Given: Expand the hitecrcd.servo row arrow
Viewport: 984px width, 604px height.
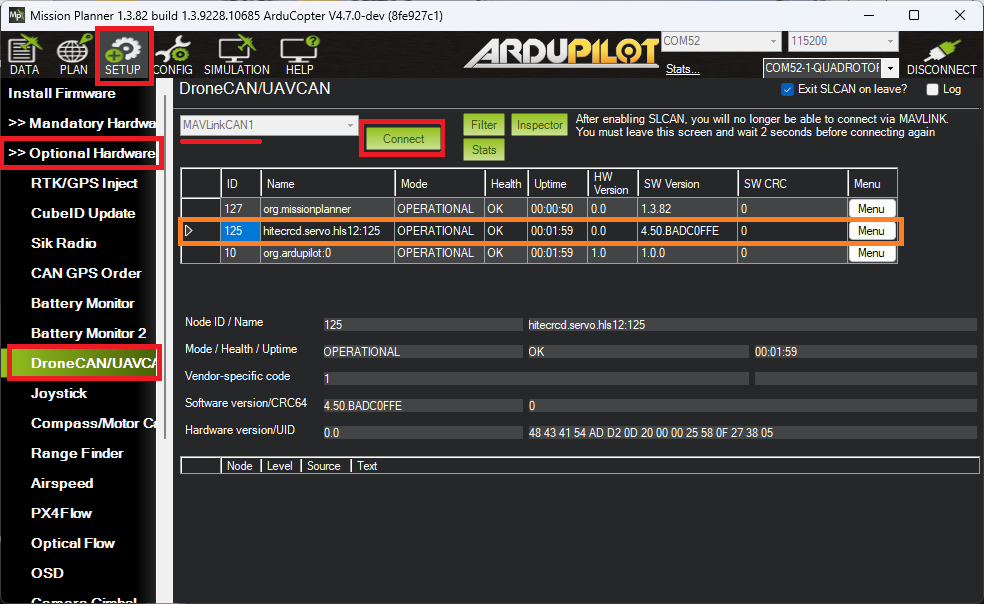Looking at the screenshot, I should (189, 231).
